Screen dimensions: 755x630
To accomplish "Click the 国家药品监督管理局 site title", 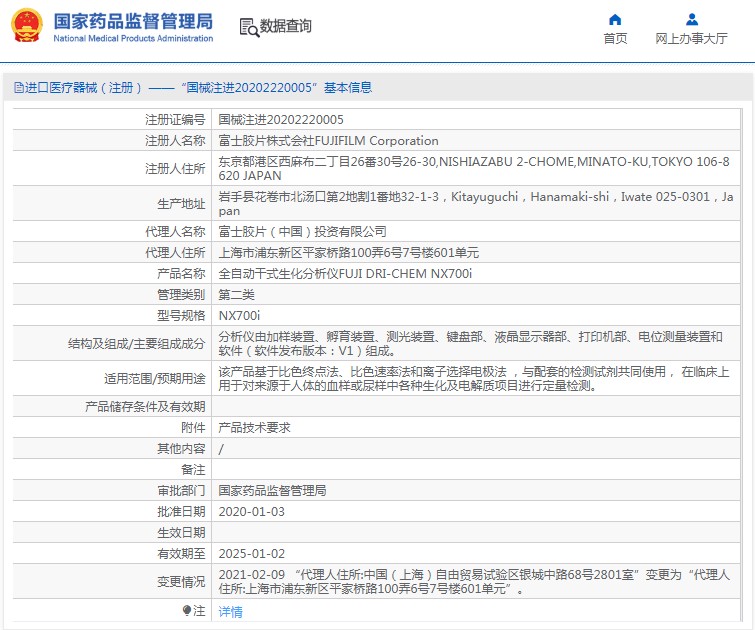I will pos(133,21).
